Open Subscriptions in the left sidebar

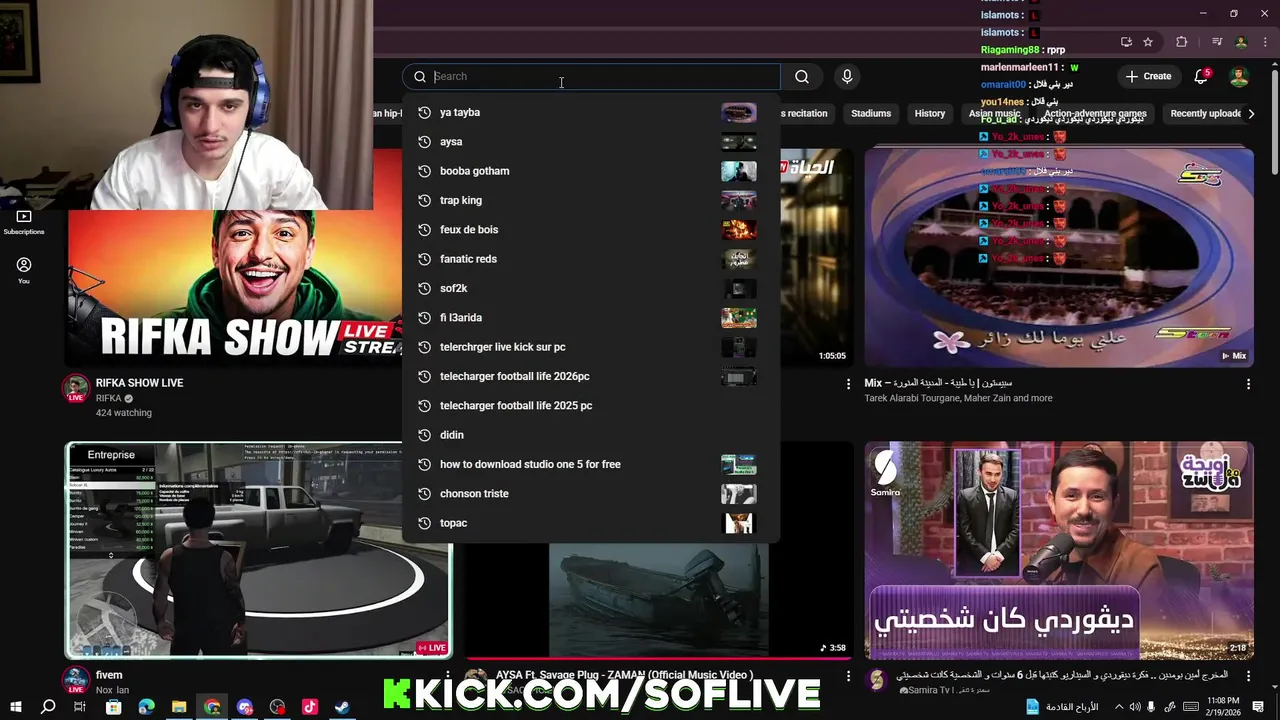[24, 223]
